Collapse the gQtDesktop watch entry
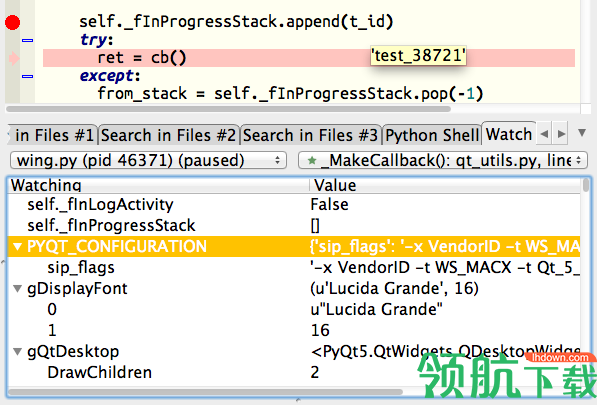The height and width of the screenshot is (405, 597). (x=17, y=351)
